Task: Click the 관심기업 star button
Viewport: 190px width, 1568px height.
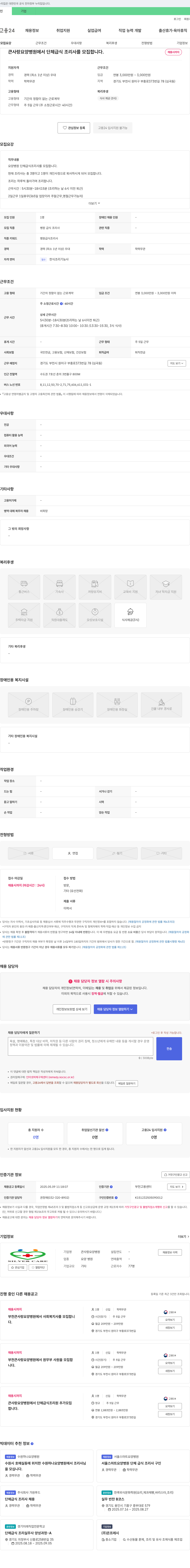Action: tap(18, 1267)
